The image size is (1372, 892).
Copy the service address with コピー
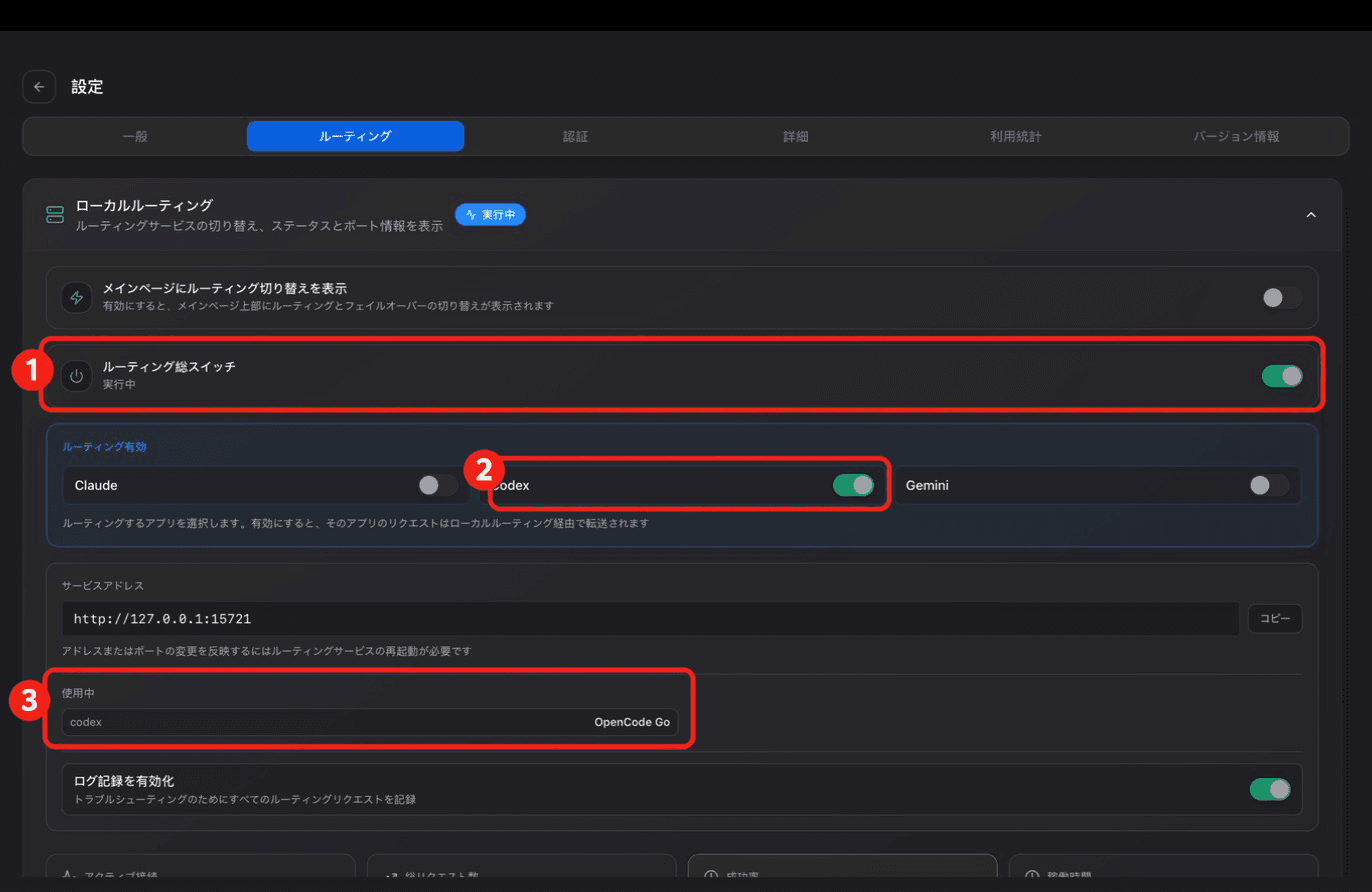tap(1275, 619)
